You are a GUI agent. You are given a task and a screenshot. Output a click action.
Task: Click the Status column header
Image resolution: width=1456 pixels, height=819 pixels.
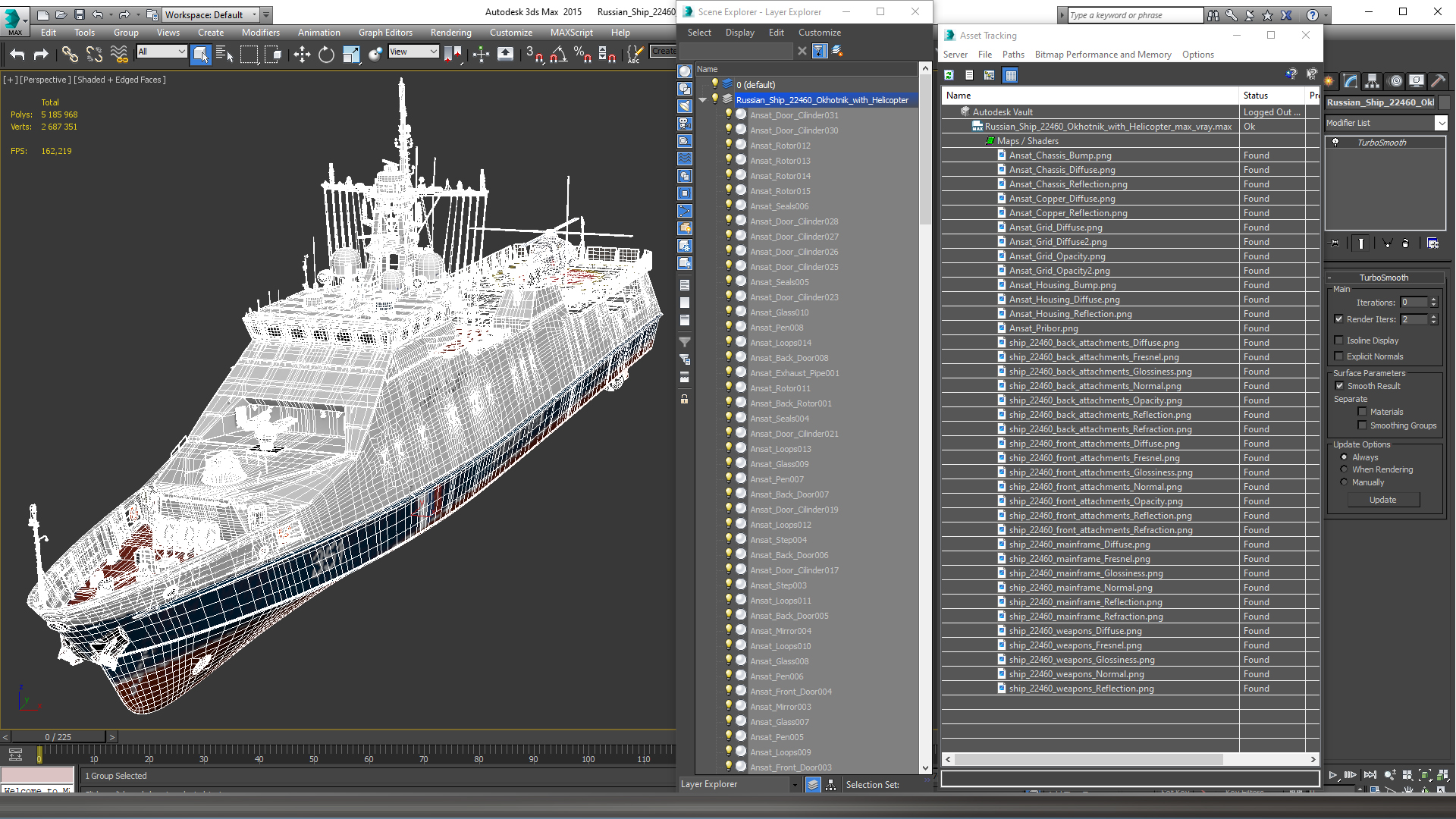tap(1272, 96)
